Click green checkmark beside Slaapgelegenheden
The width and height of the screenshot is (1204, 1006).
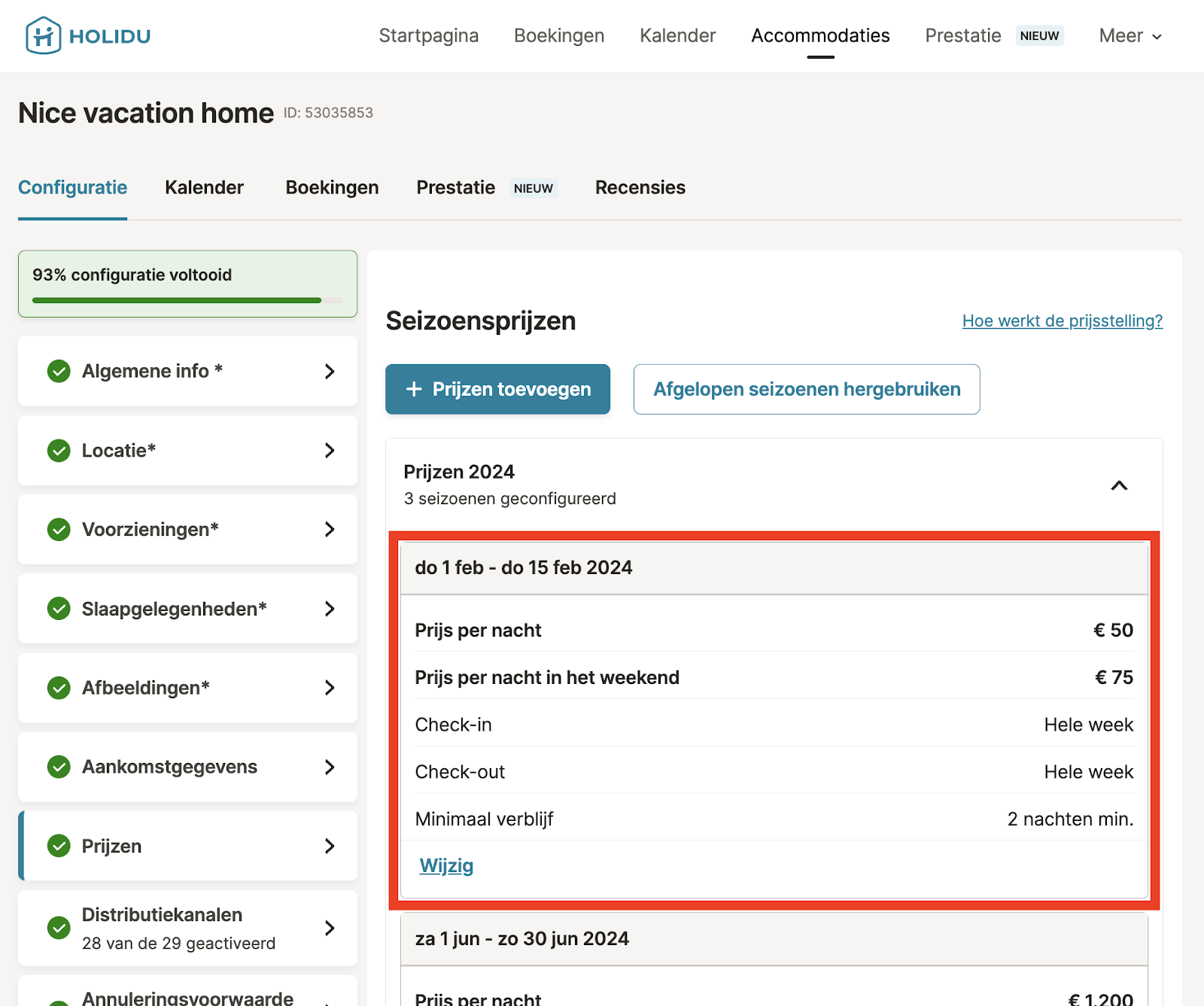(59, 609)
